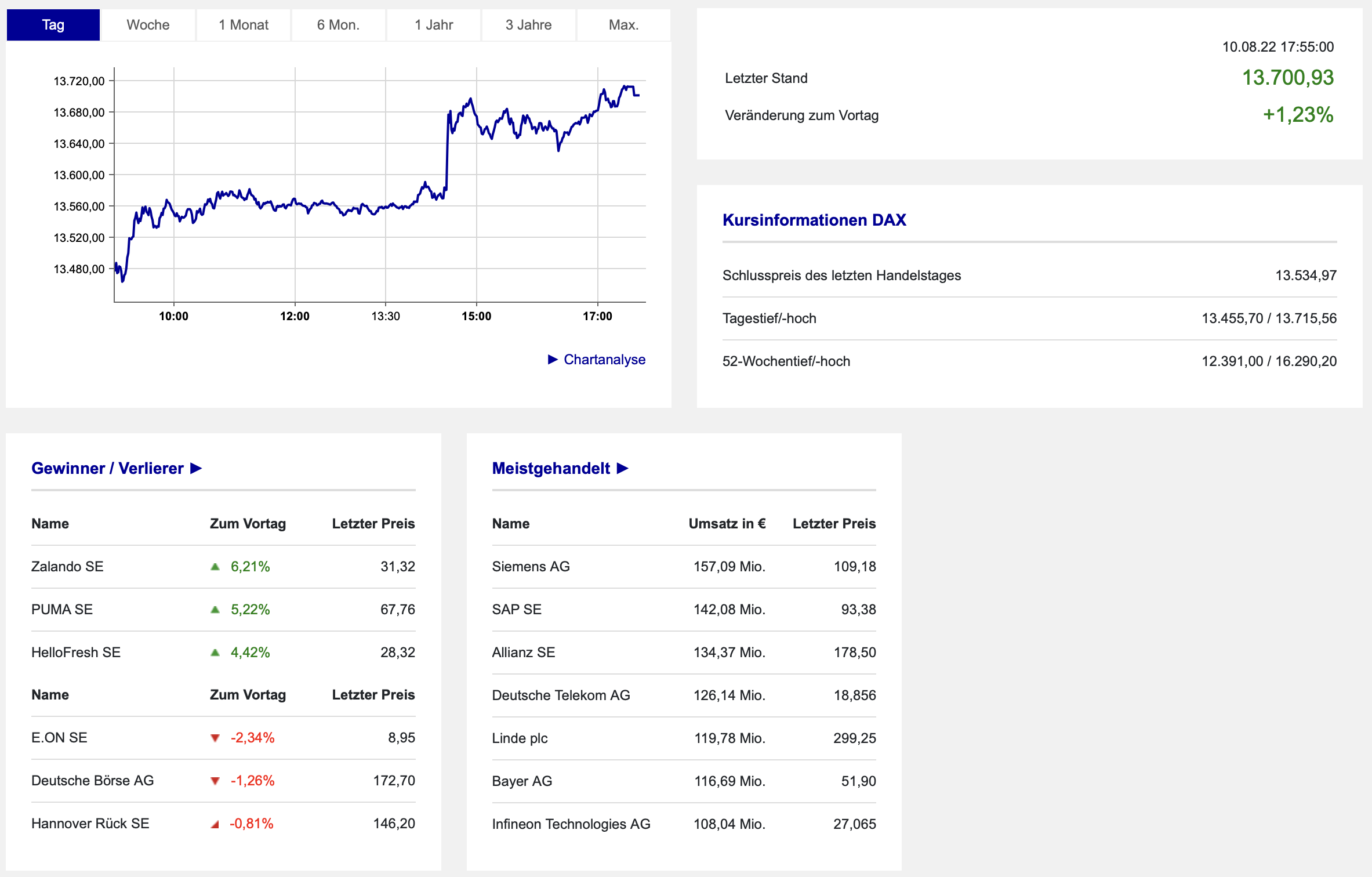Select the 3 Jahre chart tab
Viewport: 1372px width, 877px height.
[528, 25]
